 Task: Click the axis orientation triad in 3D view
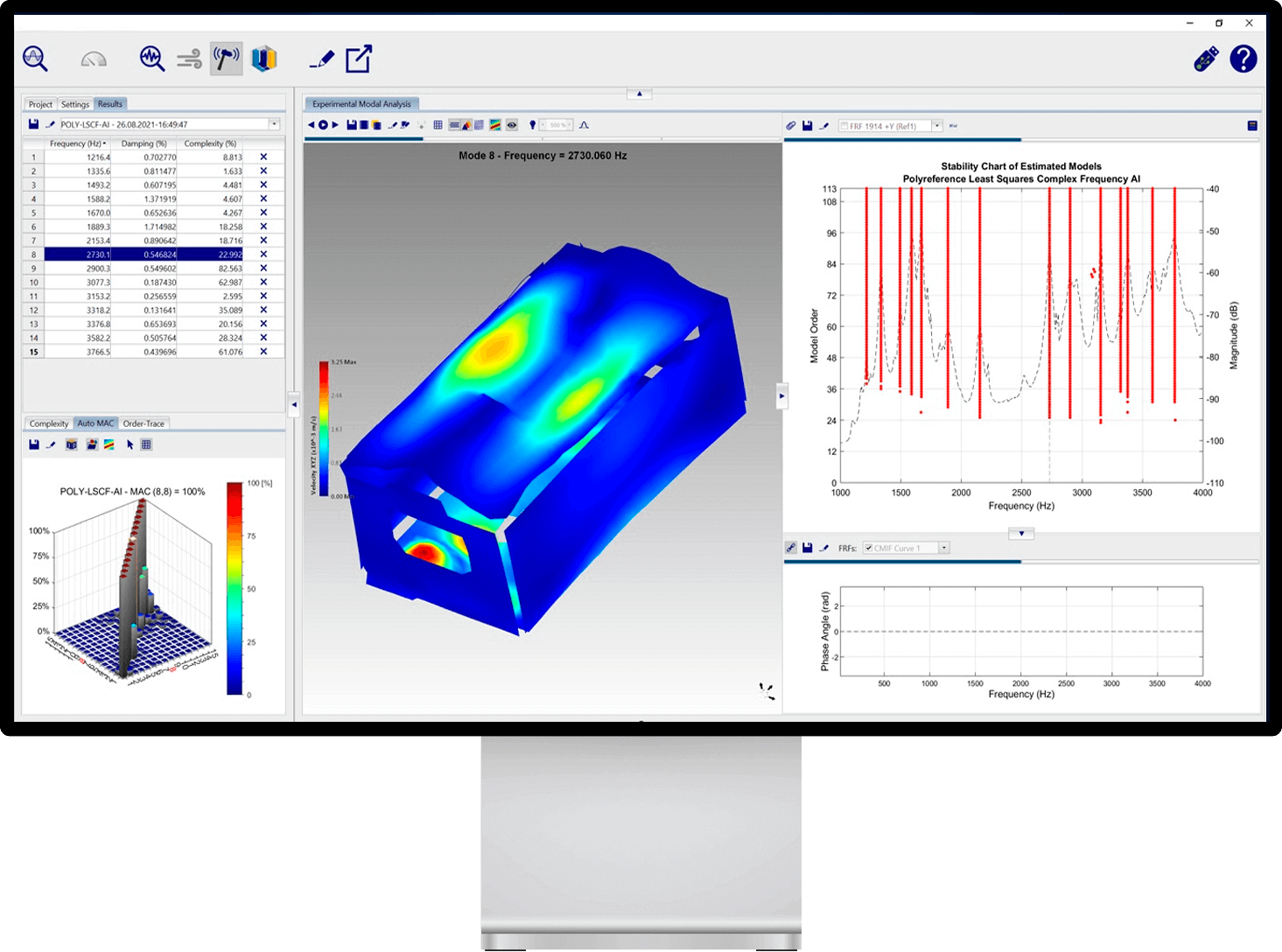767,692
